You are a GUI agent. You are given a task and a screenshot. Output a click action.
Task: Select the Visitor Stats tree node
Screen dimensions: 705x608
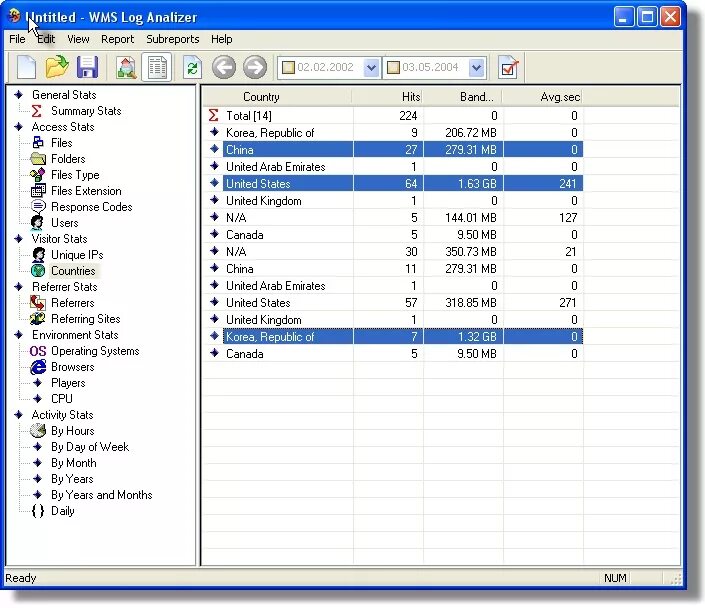59,239
